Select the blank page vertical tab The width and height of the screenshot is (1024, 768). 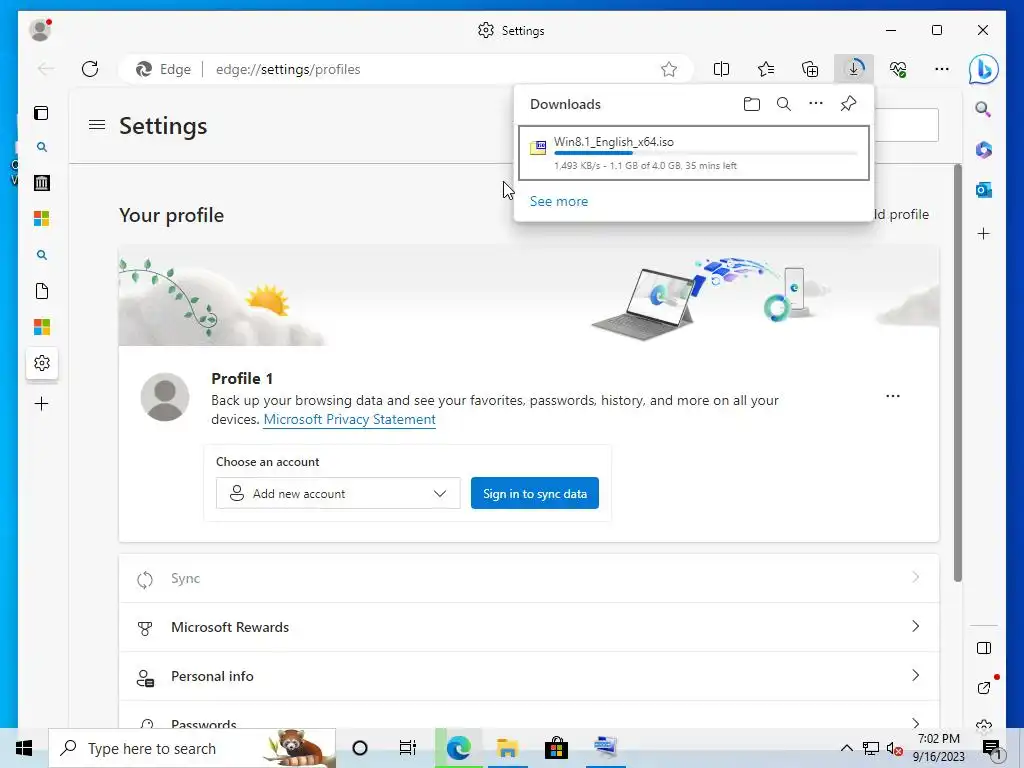tap(42, 291)
